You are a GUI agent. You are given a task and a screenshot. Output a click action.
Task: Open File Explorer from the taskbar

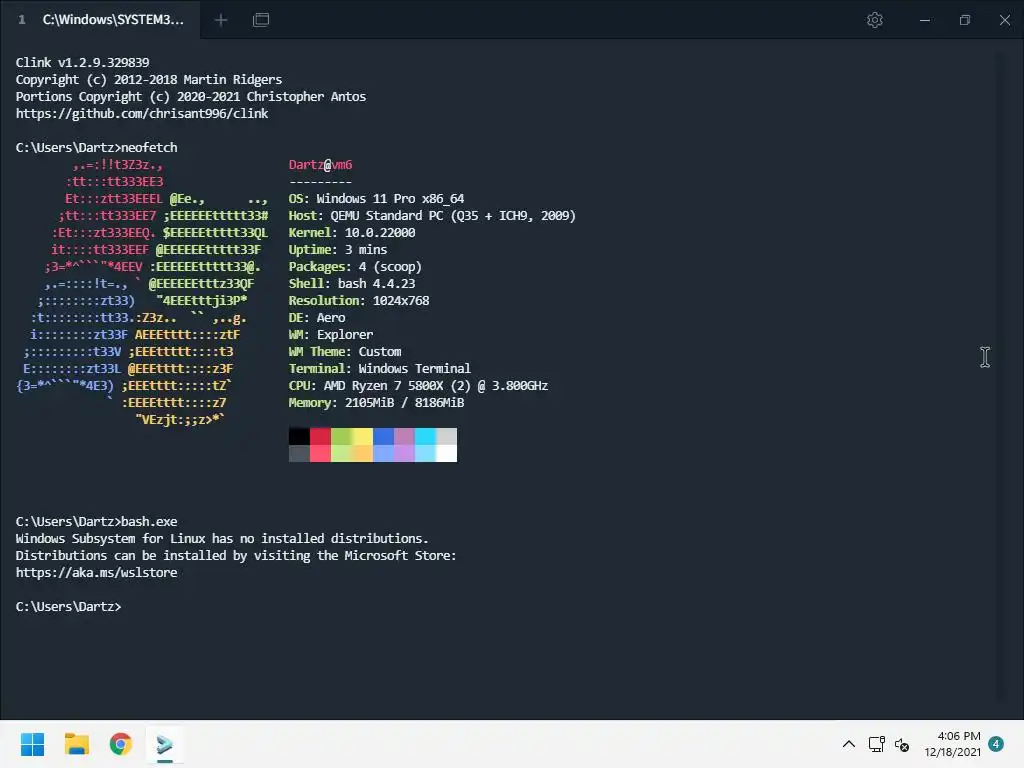pos(76,744)
